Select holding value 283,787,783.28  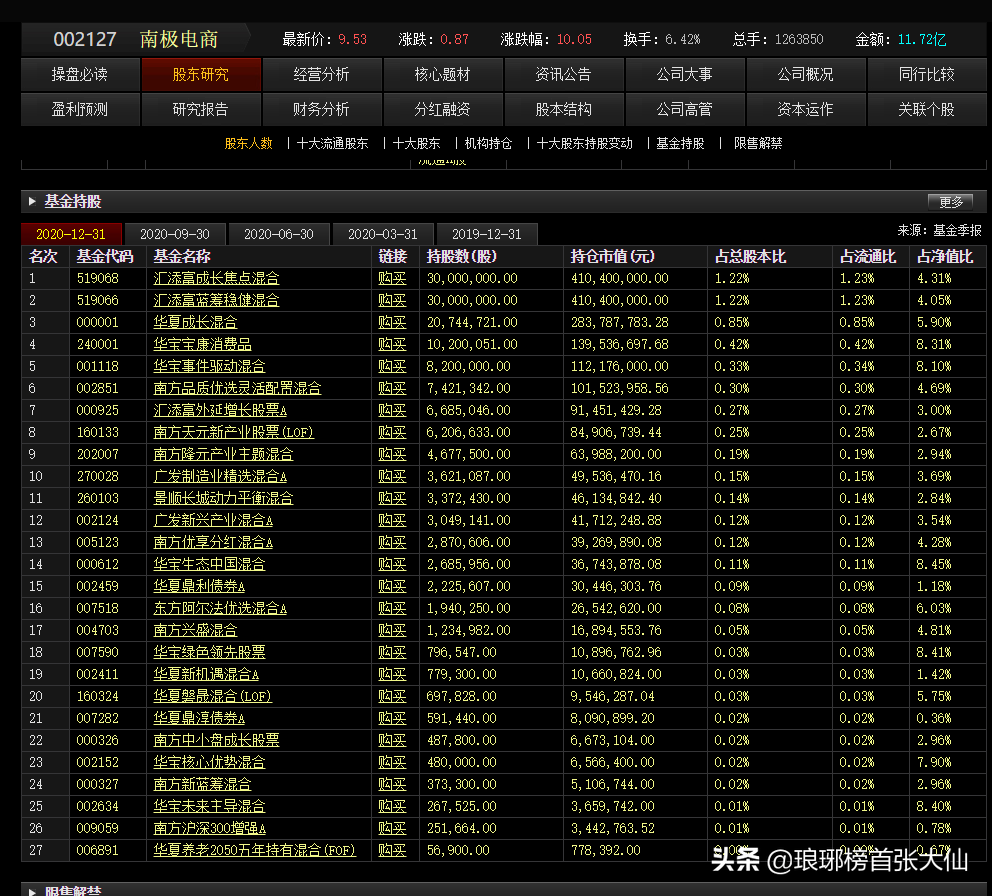619,323
